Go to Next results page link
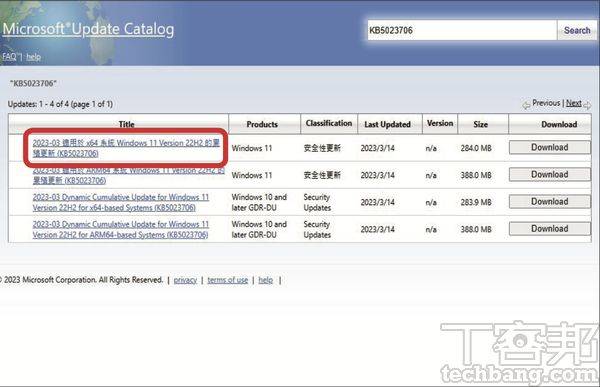Screen dimensions: 600x387 tap(573, 103)
